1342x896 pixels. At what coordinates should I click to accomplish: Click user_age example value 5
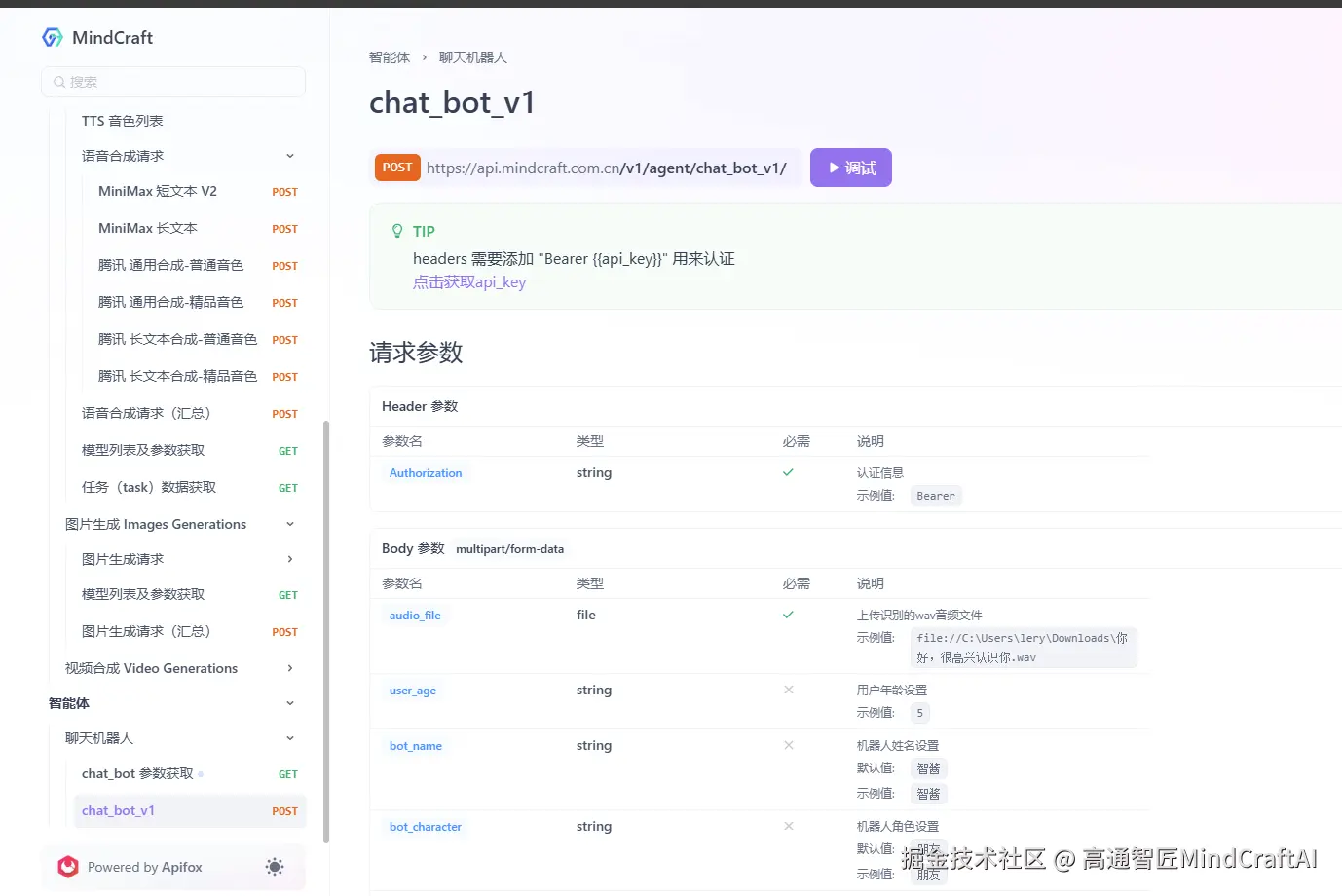coord(920,713)
